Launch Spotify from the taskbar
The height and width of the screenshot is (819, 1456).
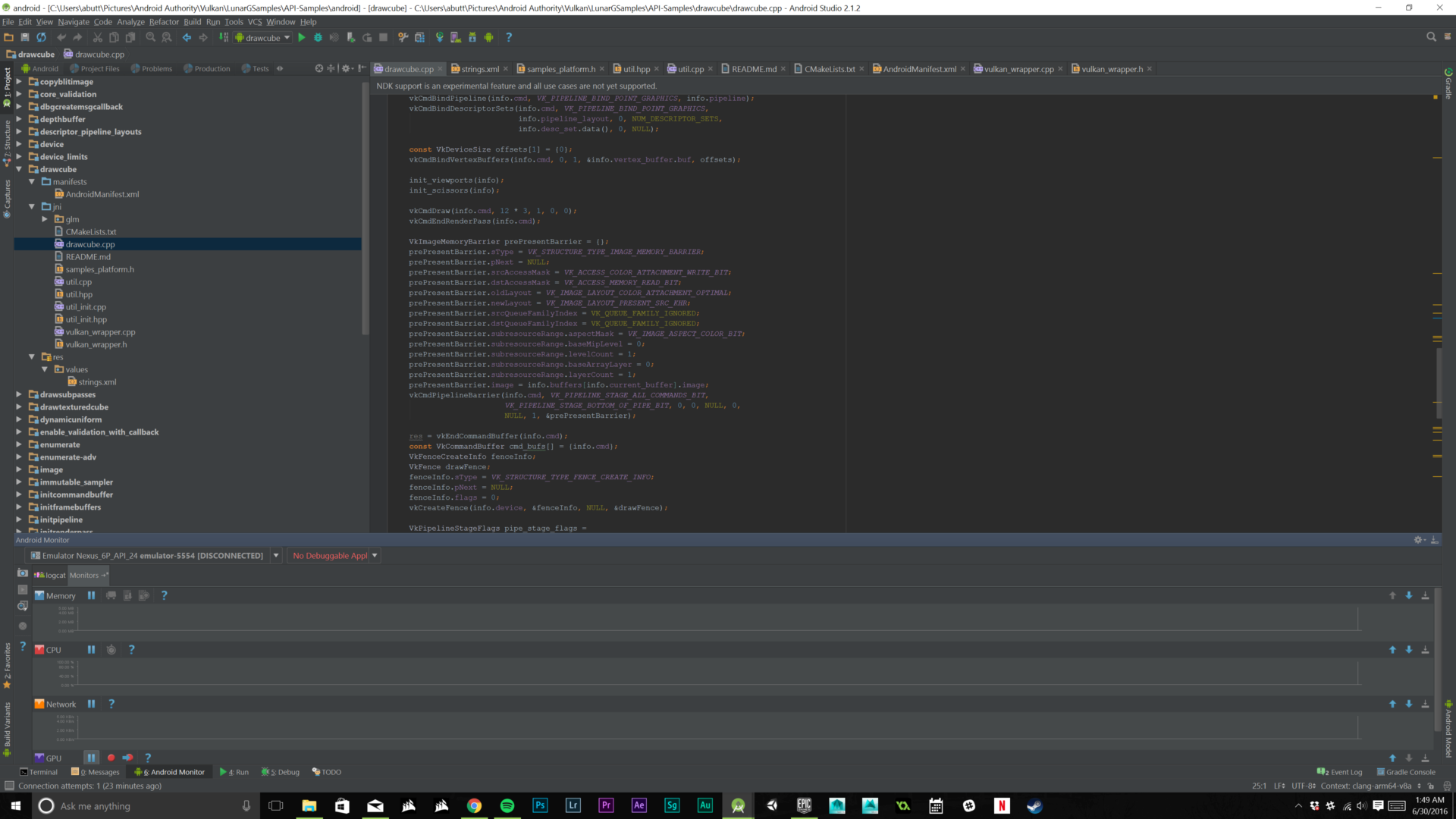[x=507, y=805]
